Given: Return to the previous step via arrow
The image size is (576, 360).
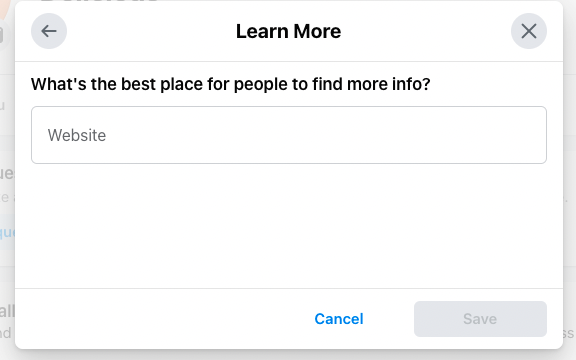Looking at the screenshot, I should pos(49,31).
